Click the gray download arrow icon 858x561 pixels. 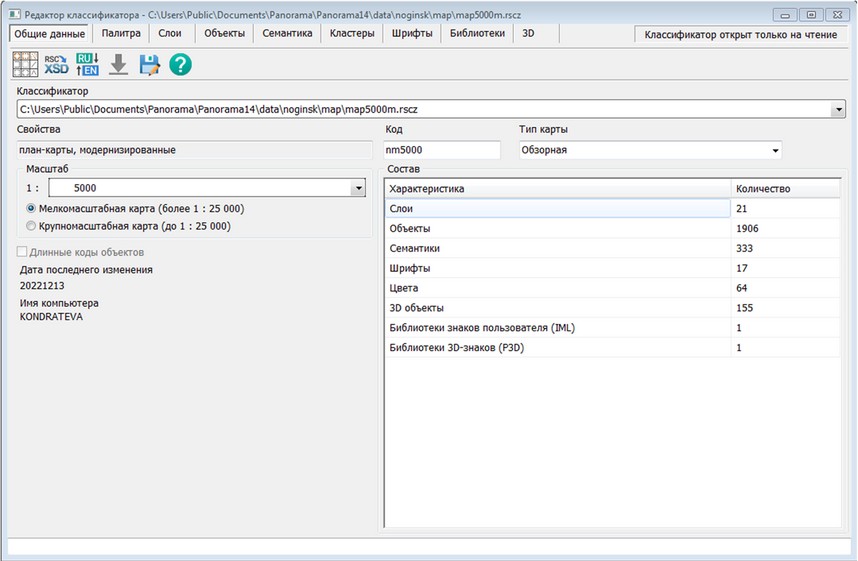[118, 65]
